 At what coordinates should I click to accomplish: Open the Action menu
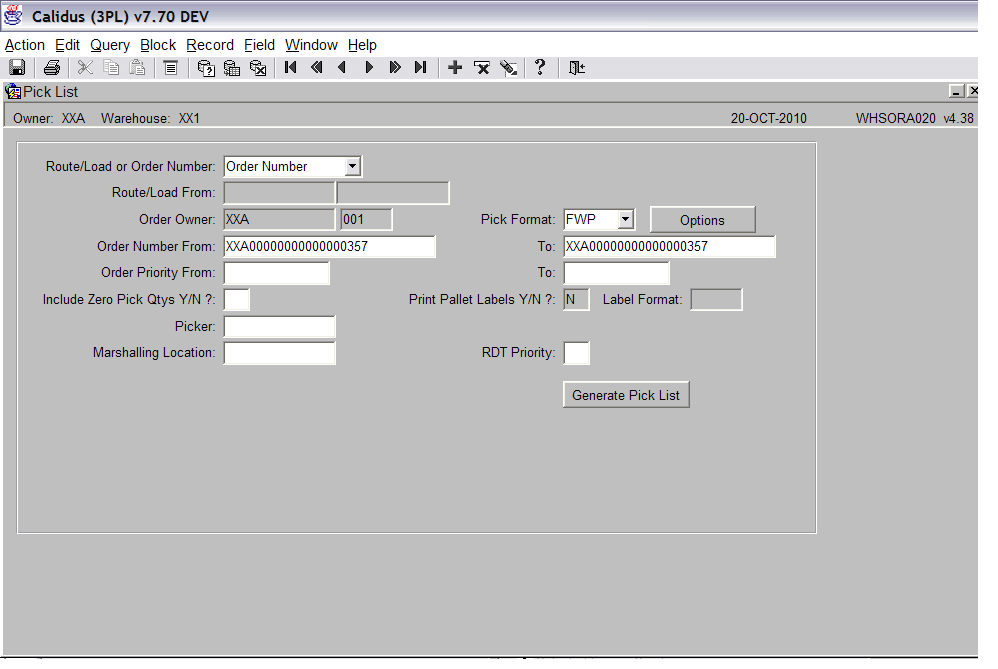pos(25,45)
